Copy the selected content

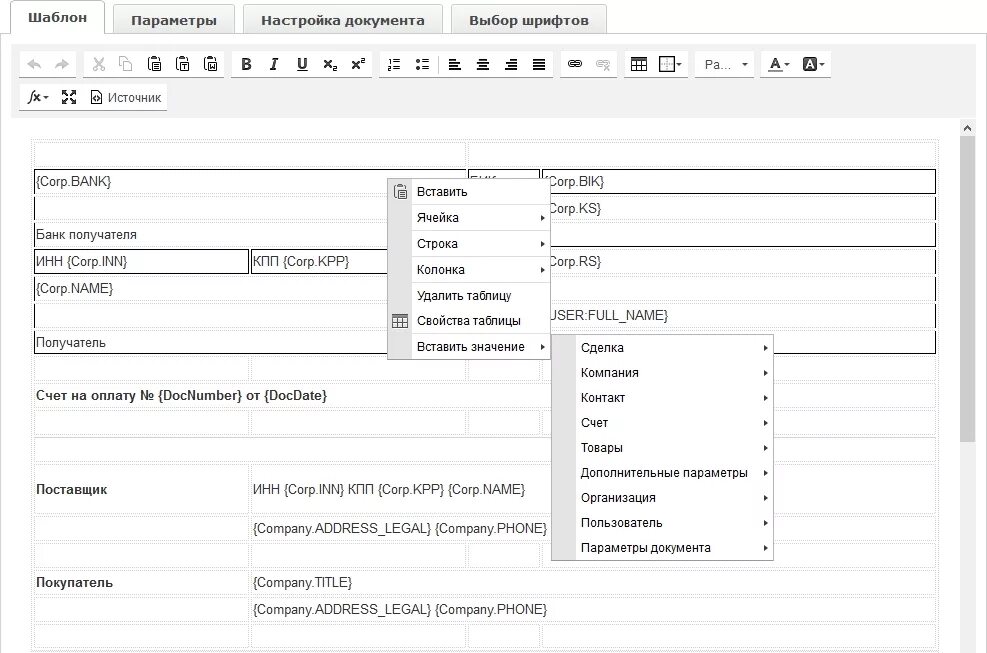126,64
